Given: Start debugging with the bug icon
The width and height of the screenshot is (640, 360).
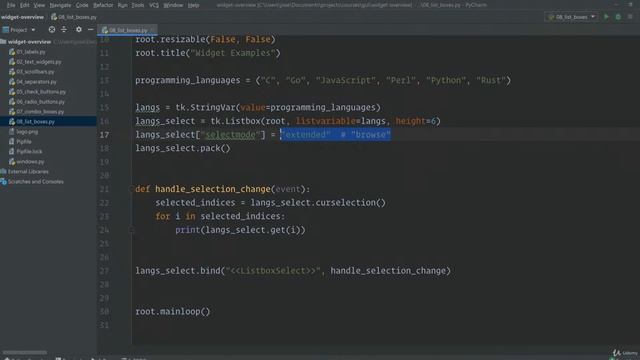Looking at the screenshot, I should 618,17.
